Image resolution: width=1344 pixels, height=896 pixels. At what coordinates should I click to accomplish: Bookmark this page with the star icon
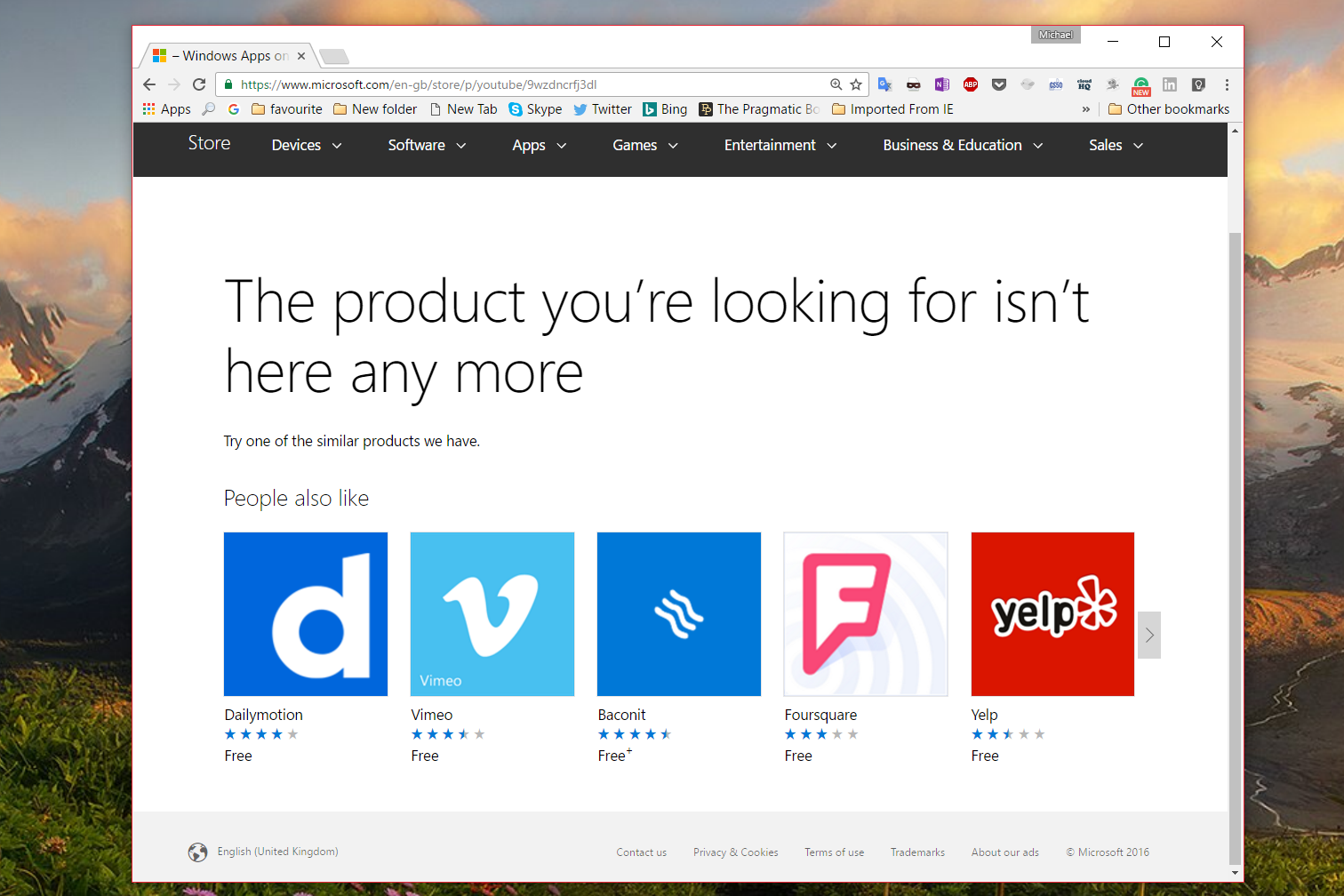[856, 84]
